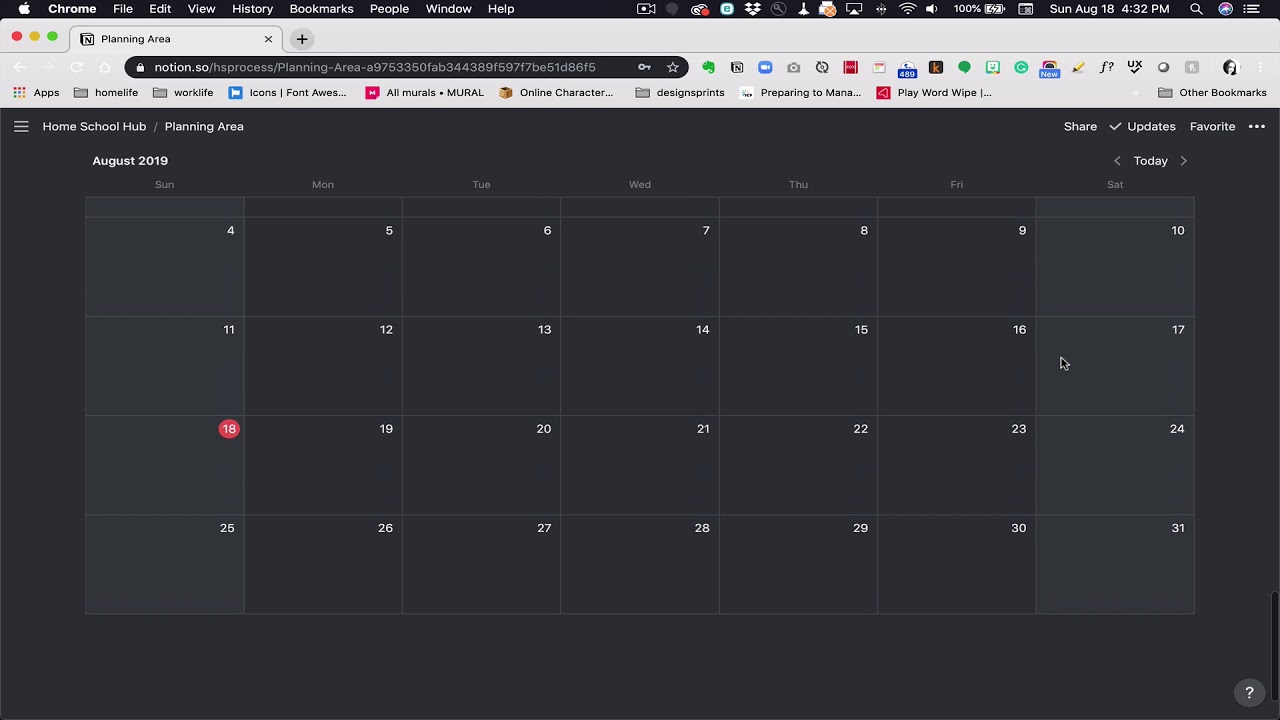The height and width of the screenshot is (720, 1280).
Task: Open the People menu
Action: coord(389,9)
